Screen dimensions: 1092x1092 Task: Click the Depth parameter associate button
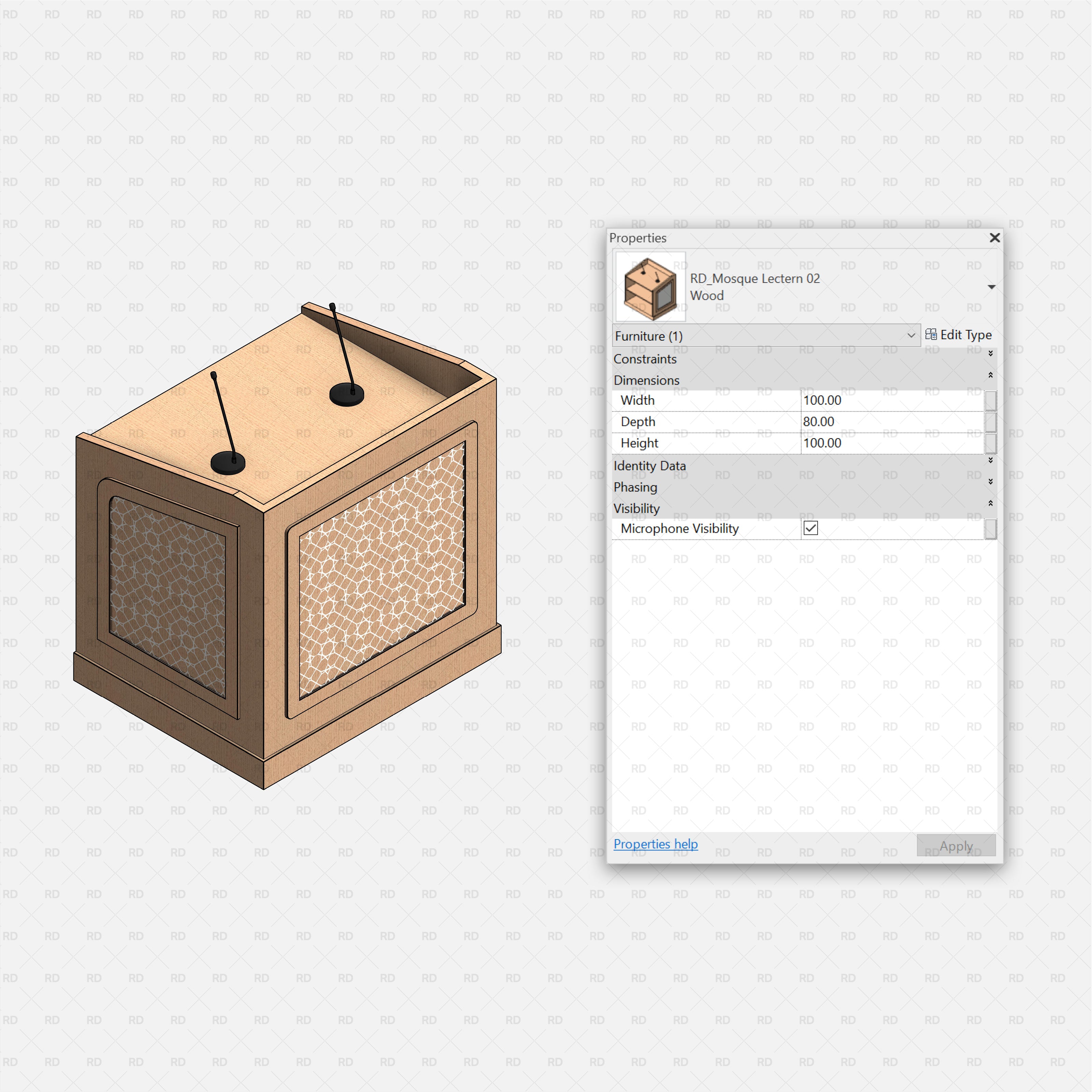point(990,422)
